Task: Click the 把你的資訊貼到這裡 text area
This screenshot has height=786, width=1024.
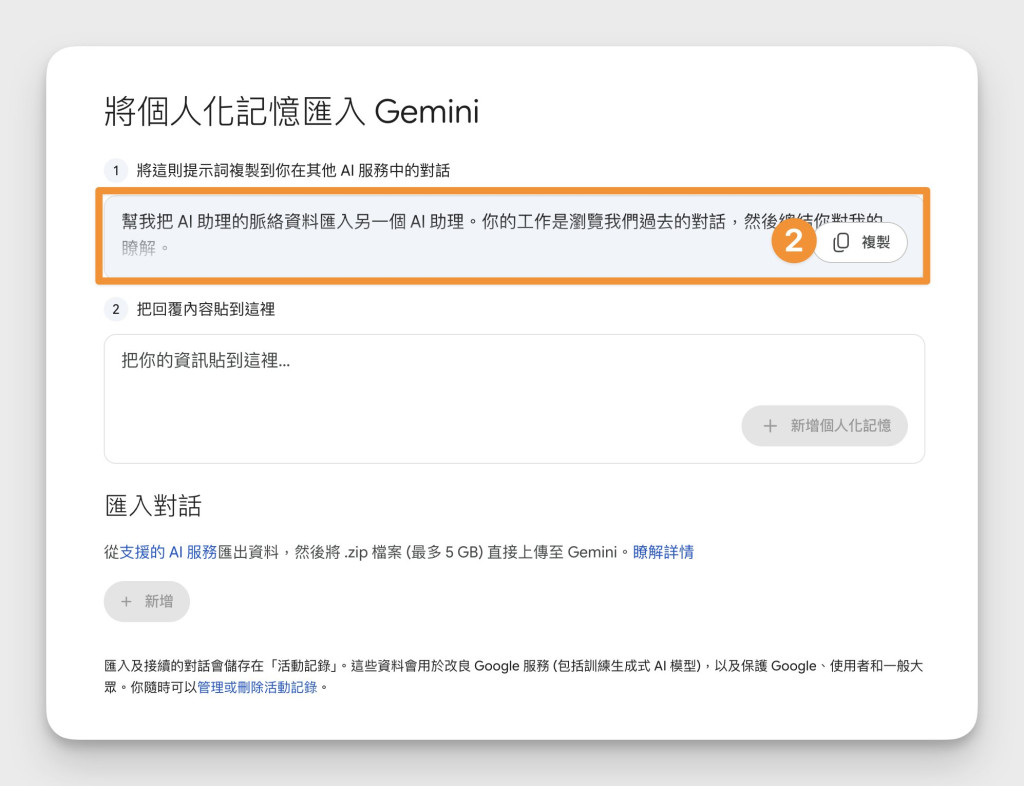Action: pyautogui.click(x=514, y=399)
